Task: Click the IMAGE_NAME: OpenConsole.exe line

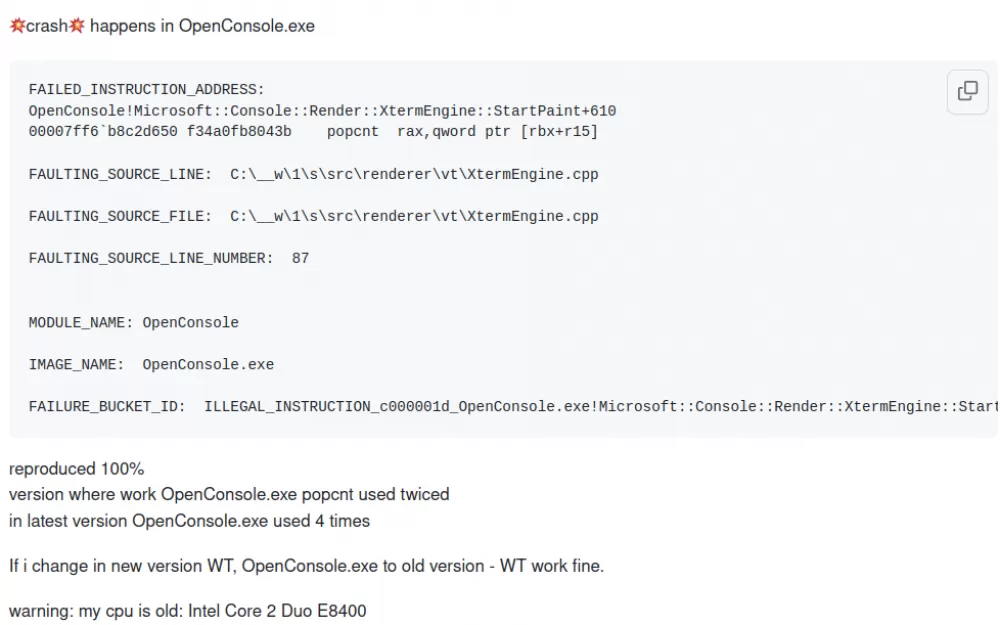Action: pyautogui.click(x=151, y=365)
